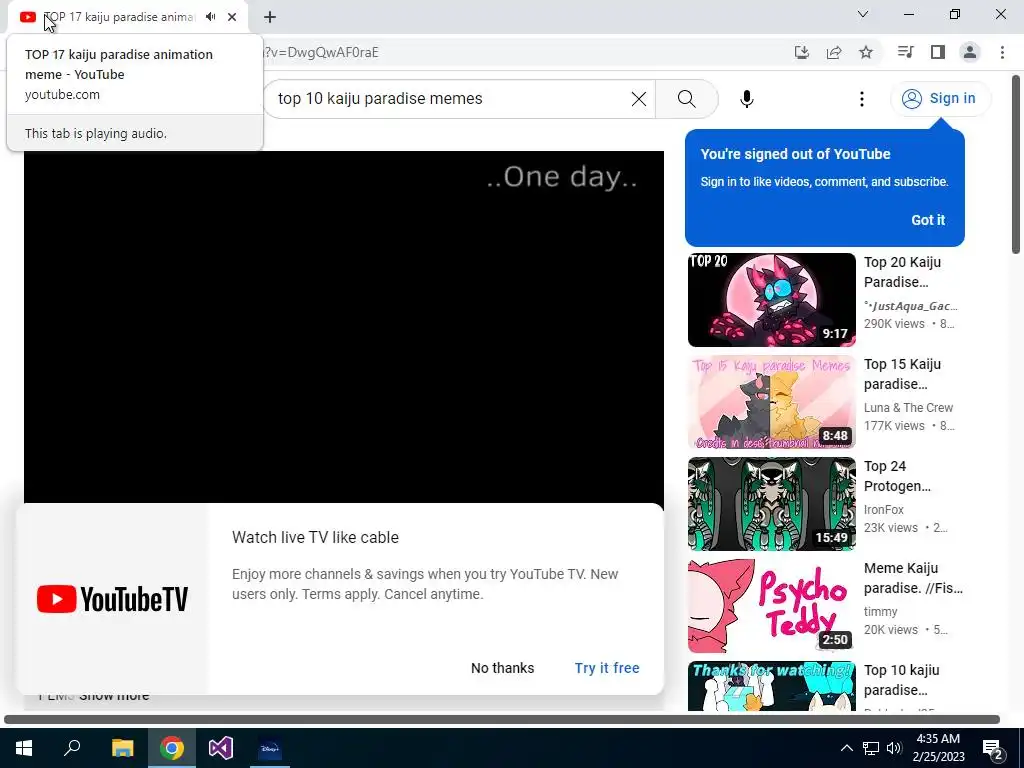Decline YouTube TV offer with No thanks
Screen dimensions: 1024x768
[x=502, y=668]
